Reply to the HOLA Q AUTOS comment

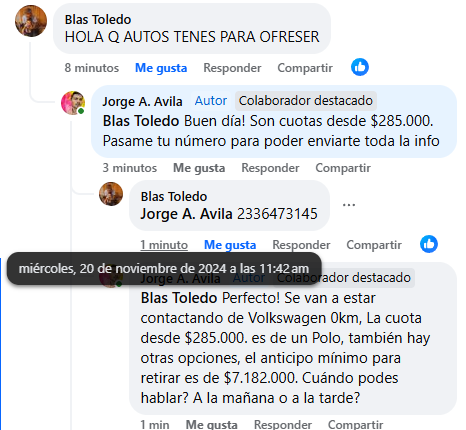point(232,68)
